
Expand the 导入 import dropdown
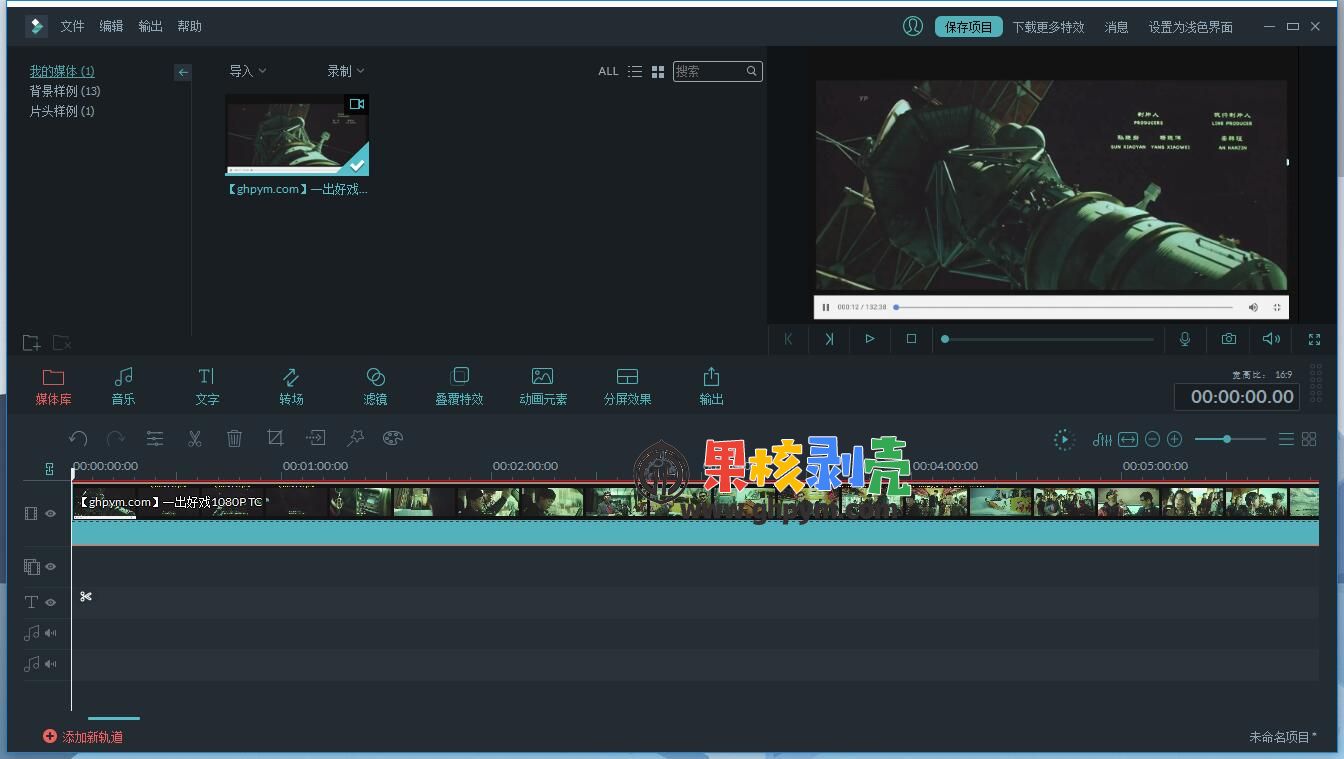pyautogui.click(x=248, y=71)
